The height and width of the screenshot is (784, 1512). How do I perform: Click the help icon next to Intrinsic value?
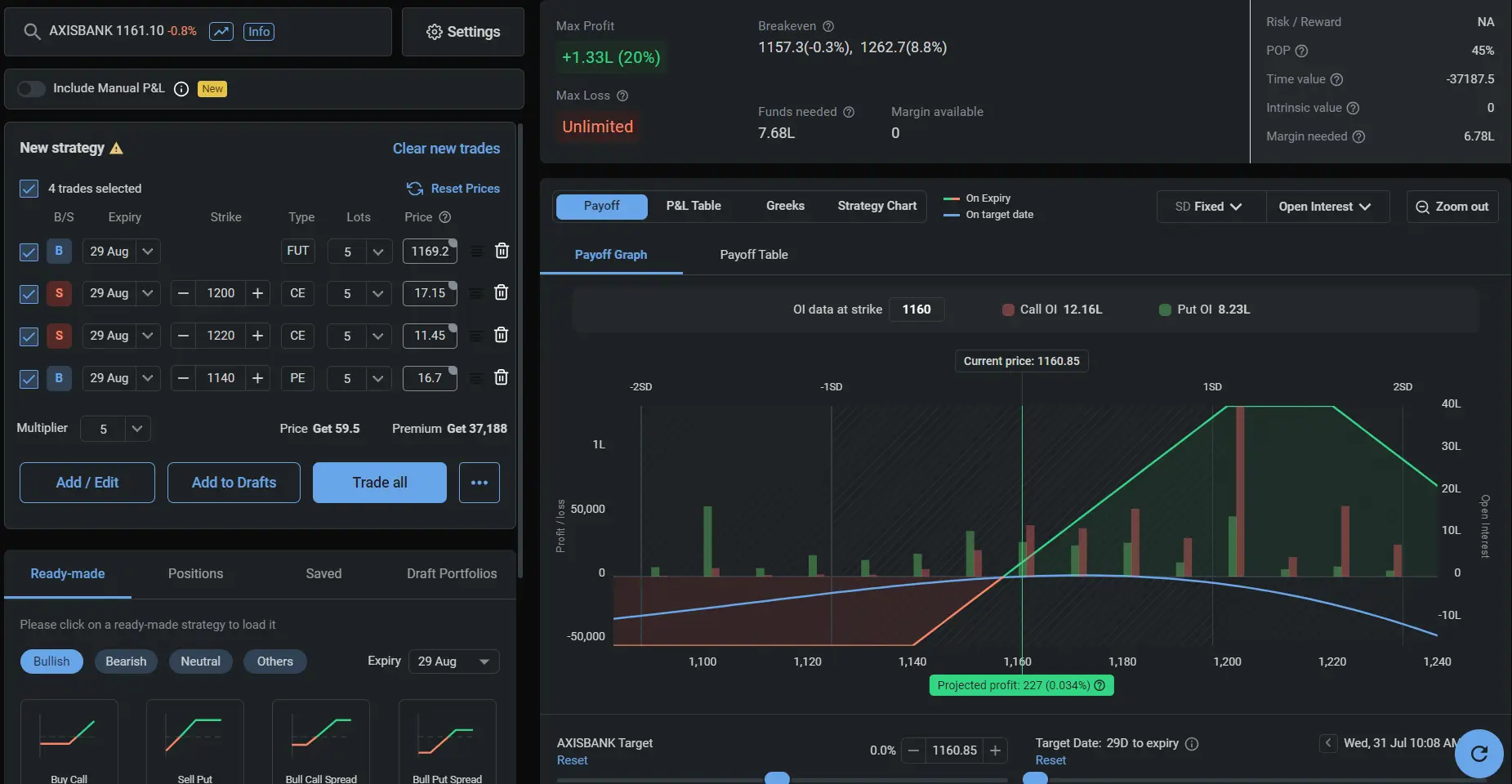coord(1353,108)
